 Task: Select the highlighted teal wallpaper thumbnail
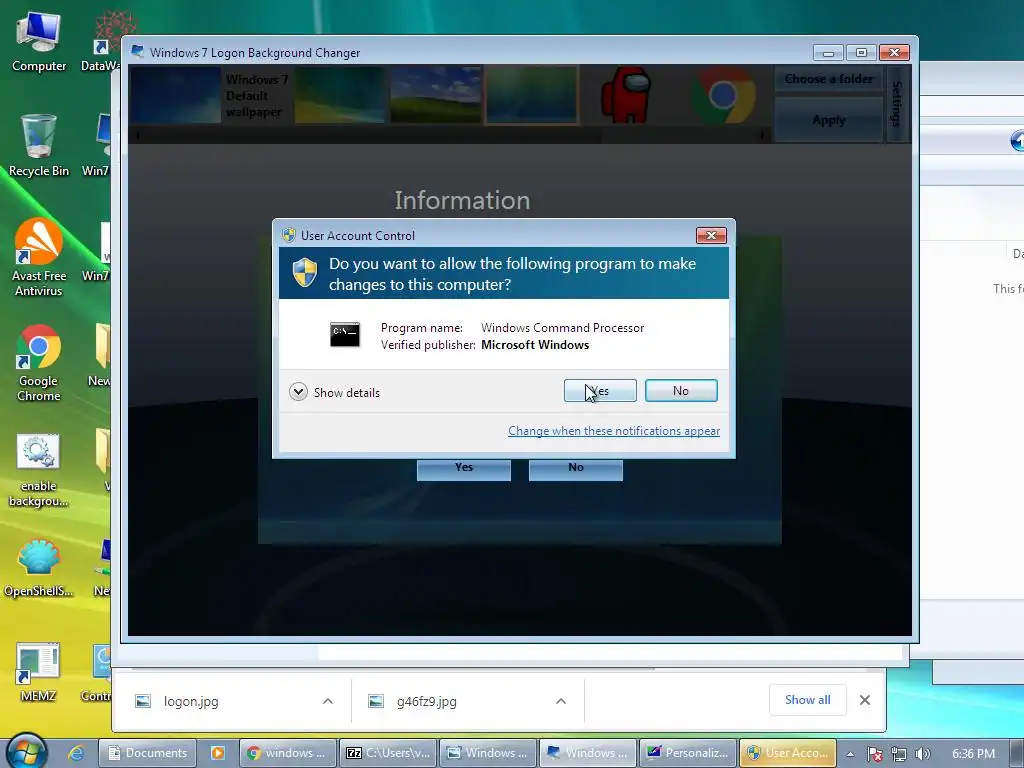tap(532, 95)
